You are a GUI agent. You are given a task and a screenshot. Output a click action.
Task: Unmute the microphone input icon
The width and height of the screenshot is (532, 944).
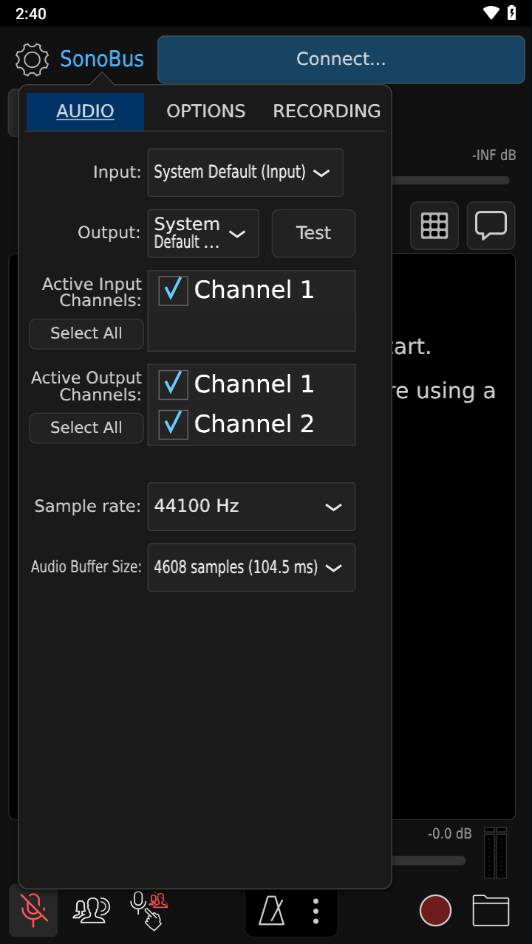pyautogui.click(x=34, y=910)
